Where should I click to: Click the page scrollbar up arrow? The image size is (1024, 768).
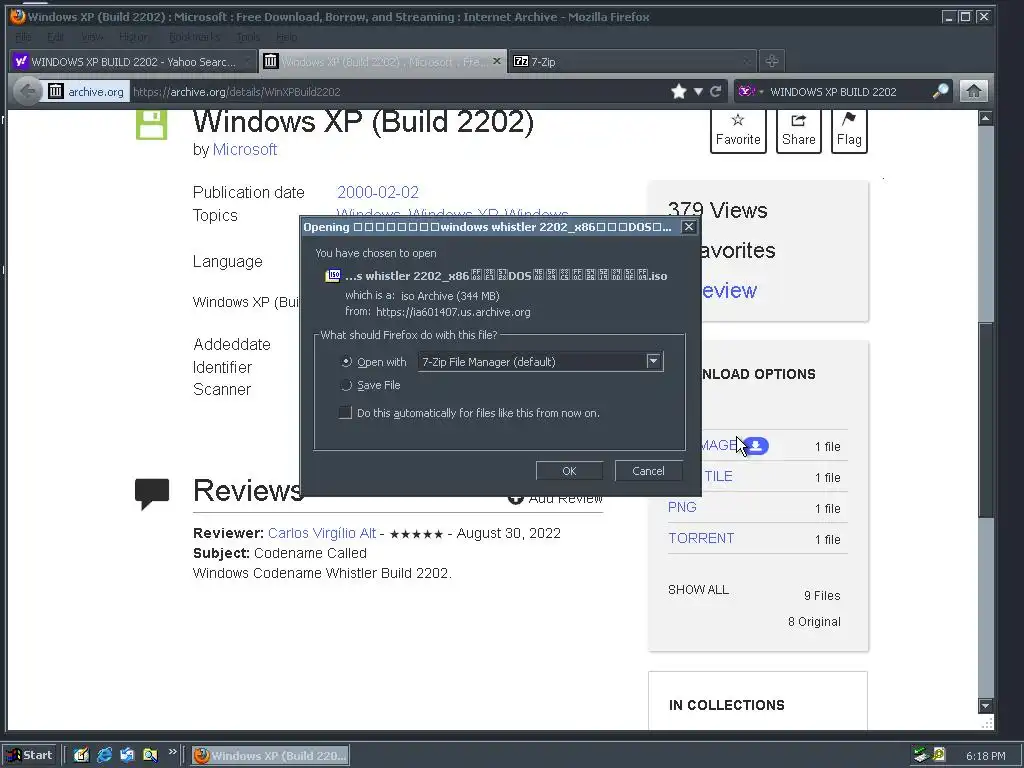pos(985,118)
